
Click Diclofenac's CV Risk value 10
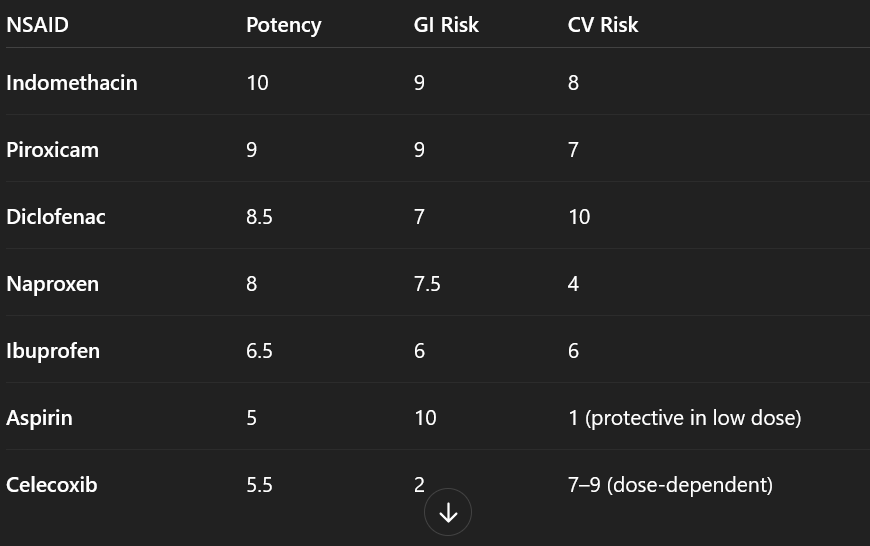(579, 217)
